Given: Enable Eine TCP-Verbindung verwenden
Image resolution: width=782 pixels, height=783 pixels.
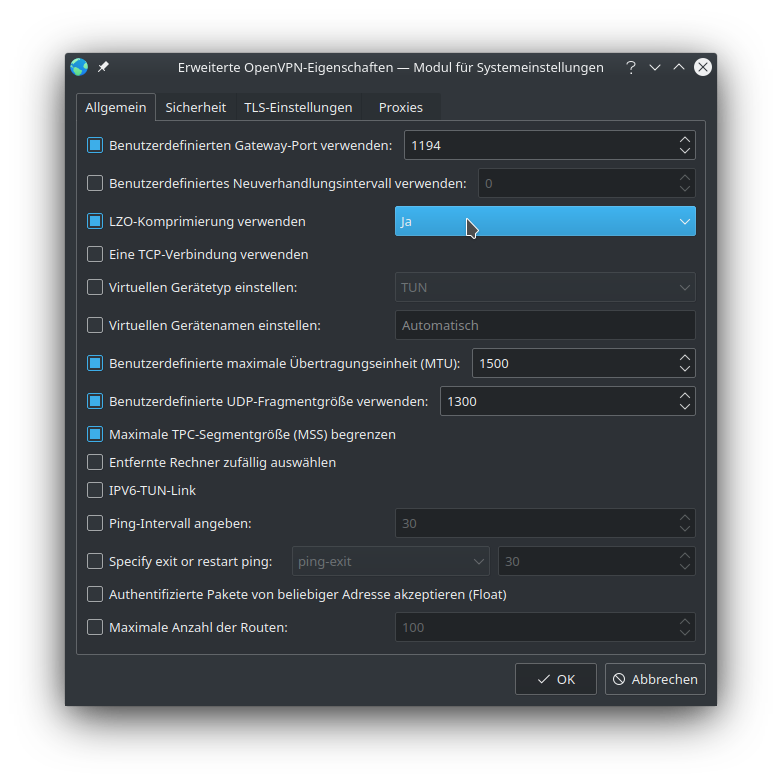Looking at the screenshot, I should pyautogui.click(x=95, y=254).
